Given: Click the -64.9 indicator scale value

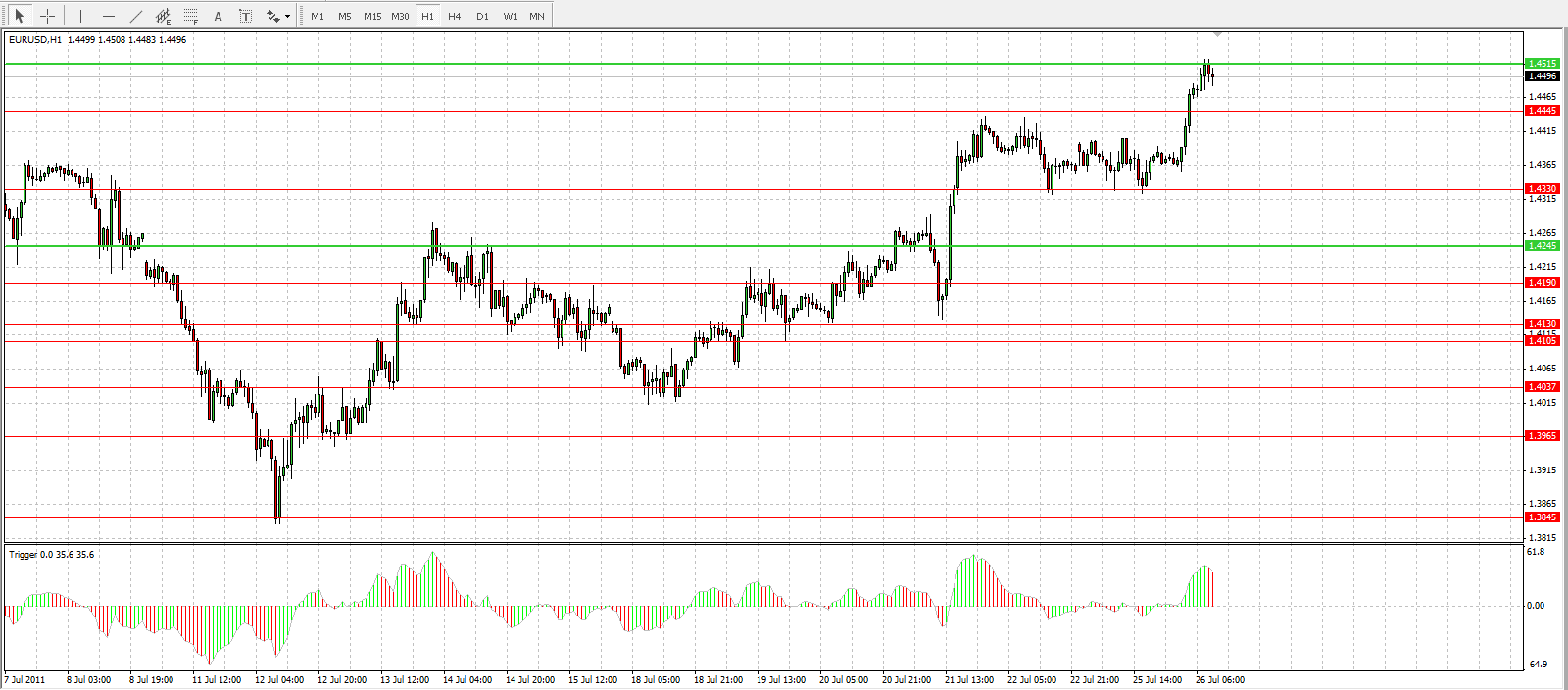Looking at the screenshot, I should coord(1538,665).
